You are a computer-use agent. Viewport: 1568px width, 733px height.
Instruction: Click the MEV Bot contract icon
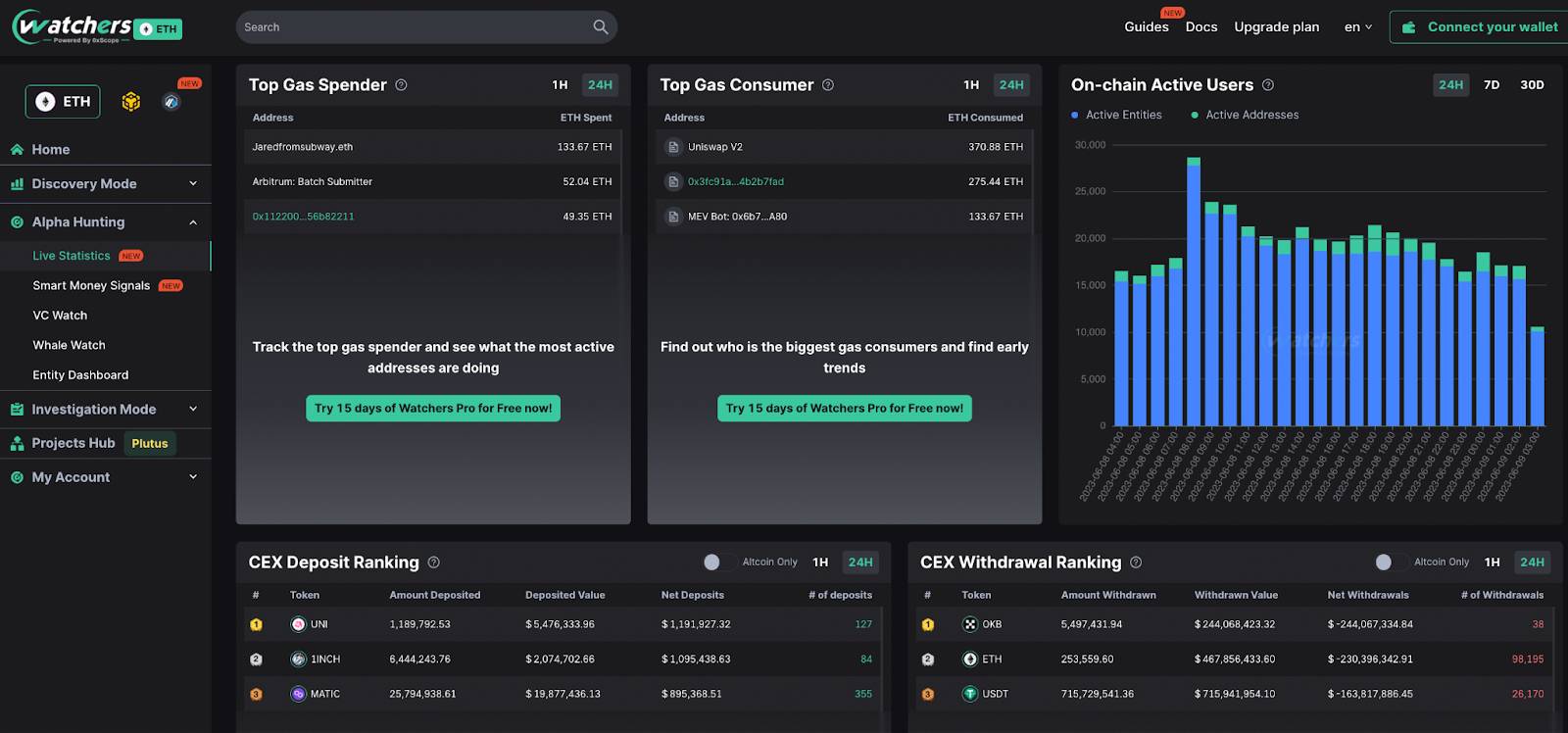673,217
